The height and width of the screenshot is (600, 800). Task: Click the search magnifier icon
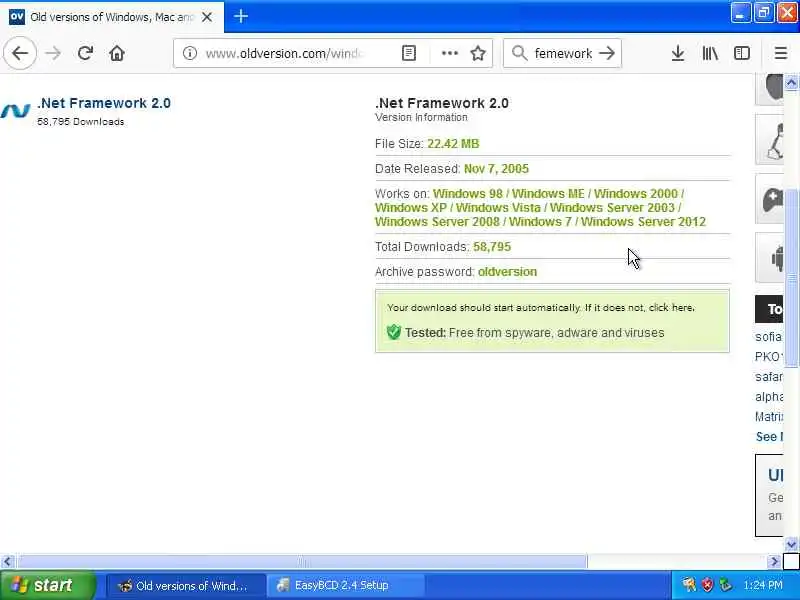click(519, 53)
